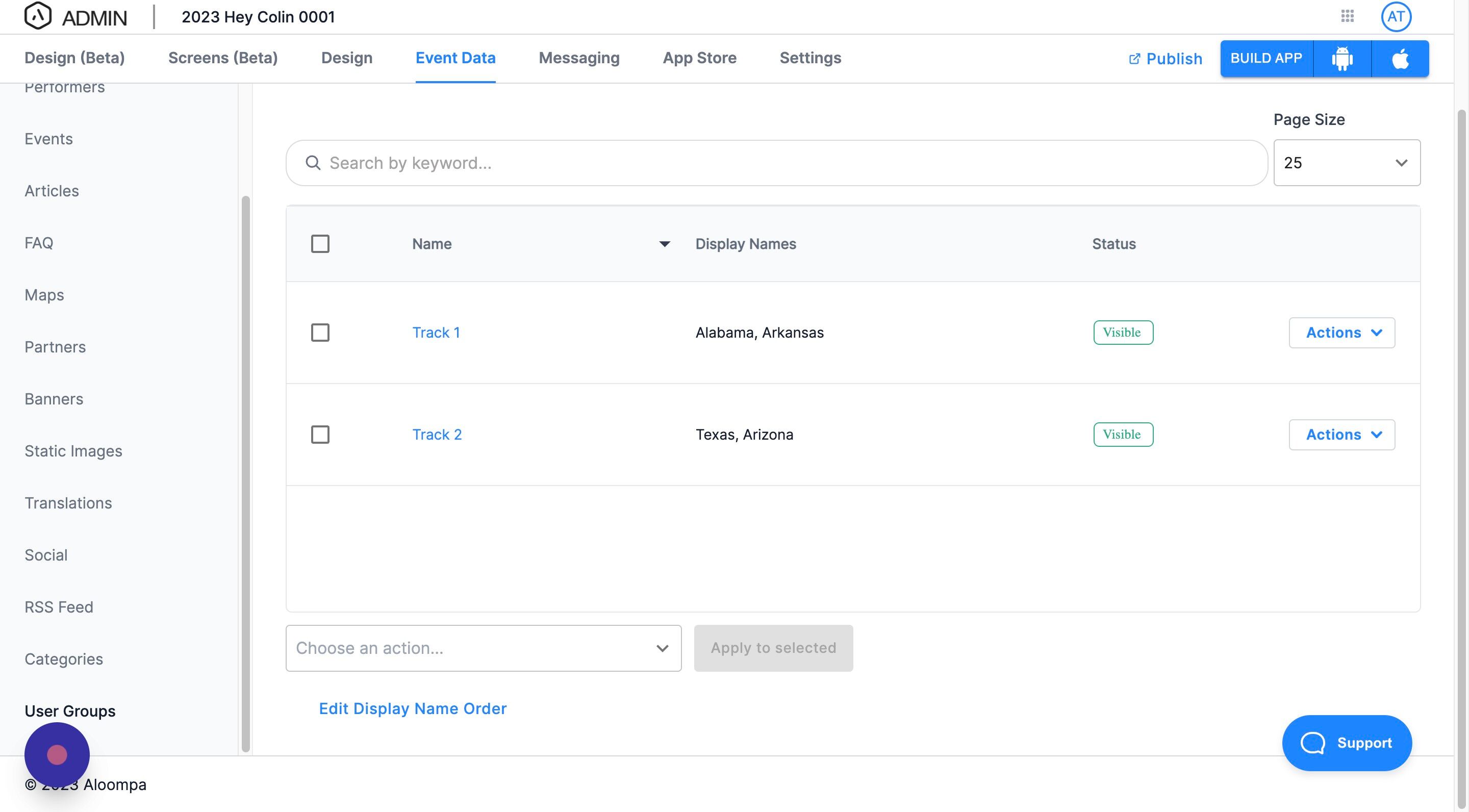Go to Events in the sidebar

[48, 139]
